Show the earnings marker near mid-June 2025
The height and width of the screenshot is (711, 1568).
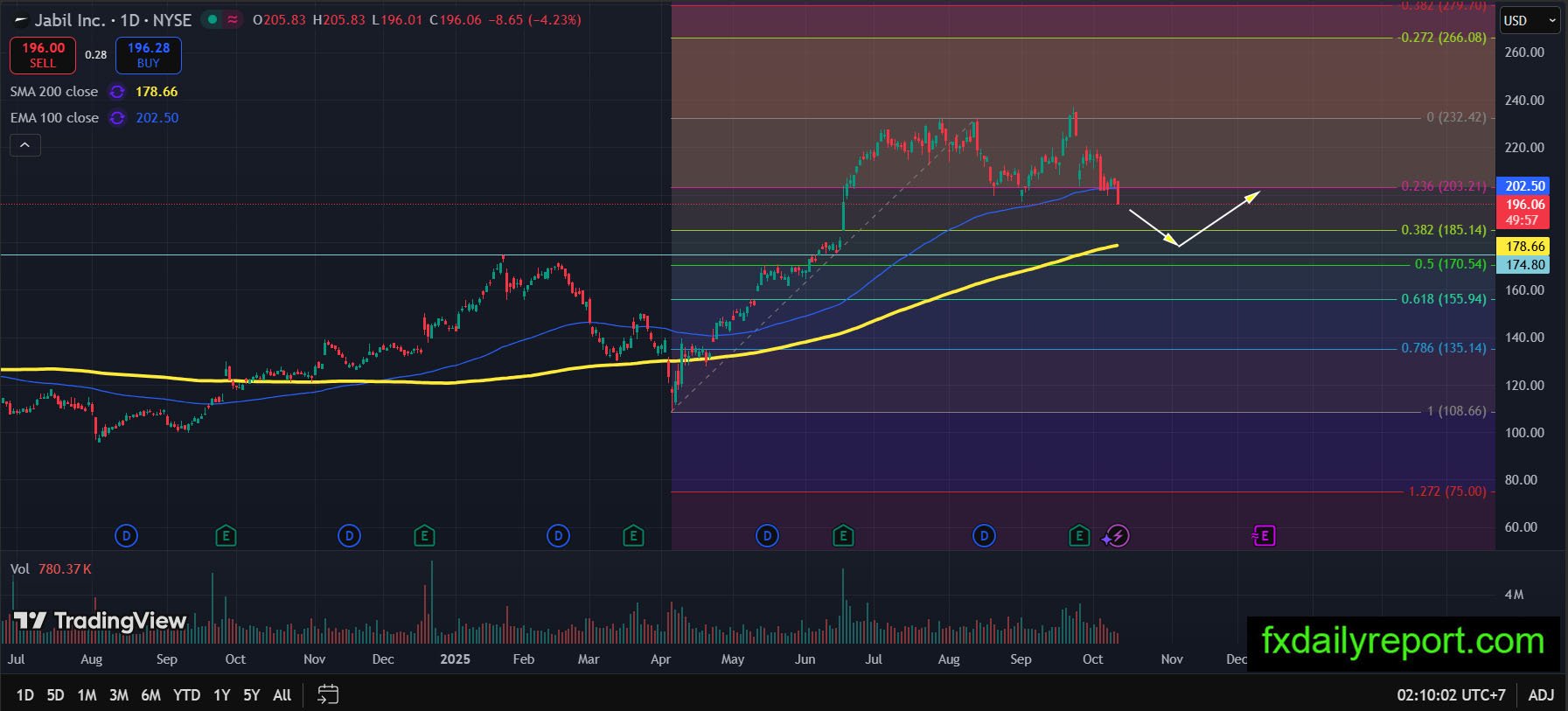(843, 535)
